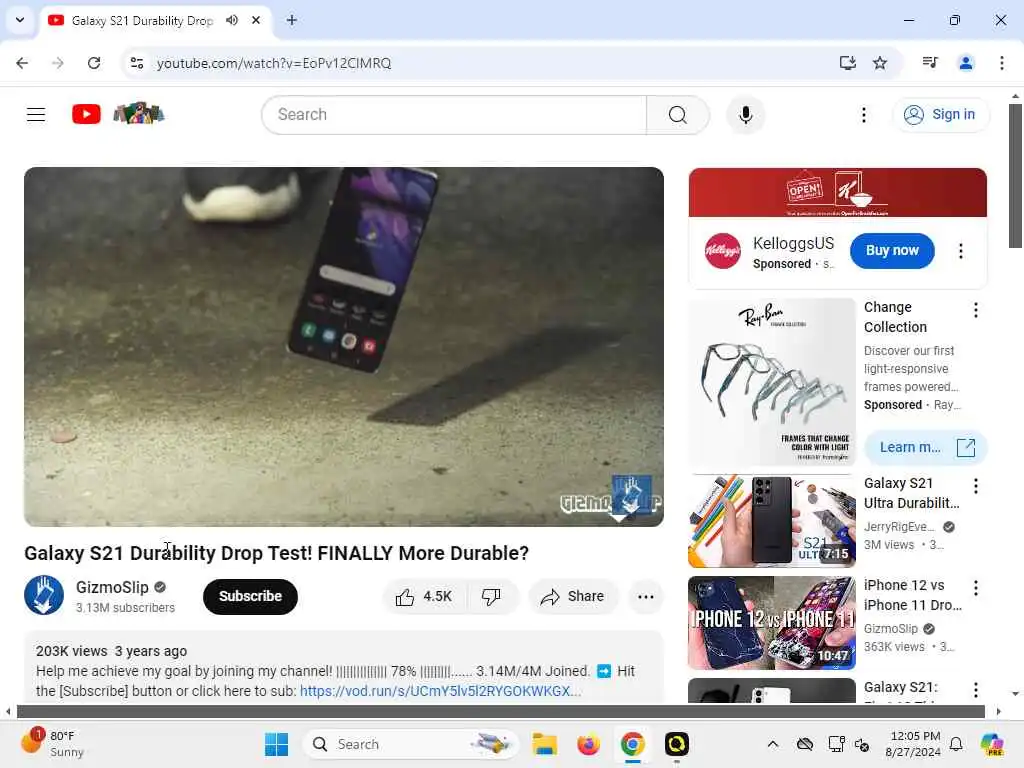1024x768 pixels.
Task: Open the GizmoSlip channel name link
Action: (x=112, y=587)
